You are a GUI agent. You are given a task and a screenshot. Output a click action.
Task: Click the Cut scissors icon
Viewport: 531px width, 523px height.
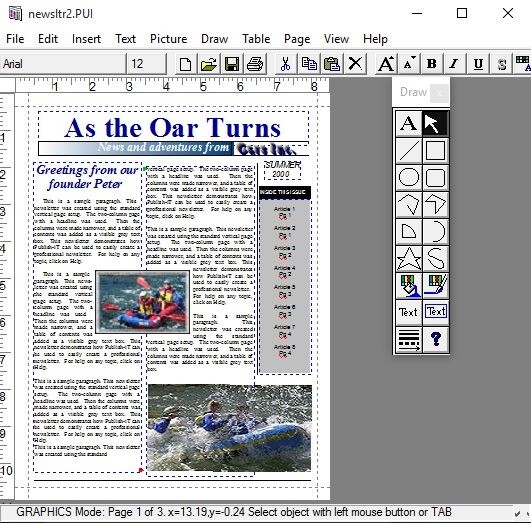click(285, 64)
